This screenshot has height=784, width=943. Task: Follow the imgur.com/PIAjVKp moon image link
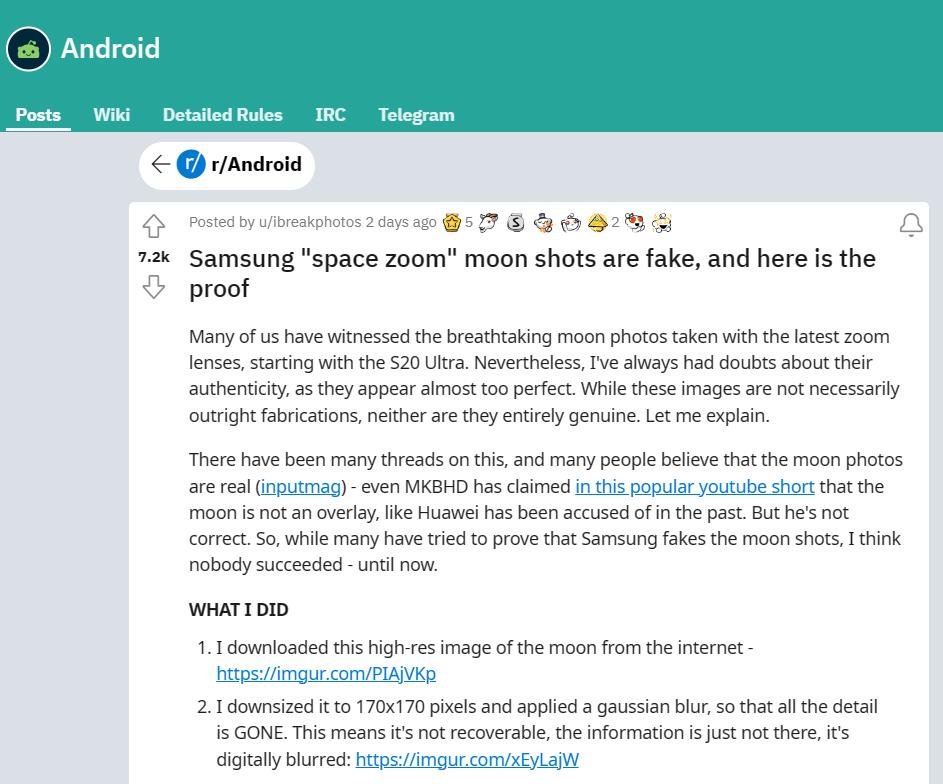click(x=325, y=673)
